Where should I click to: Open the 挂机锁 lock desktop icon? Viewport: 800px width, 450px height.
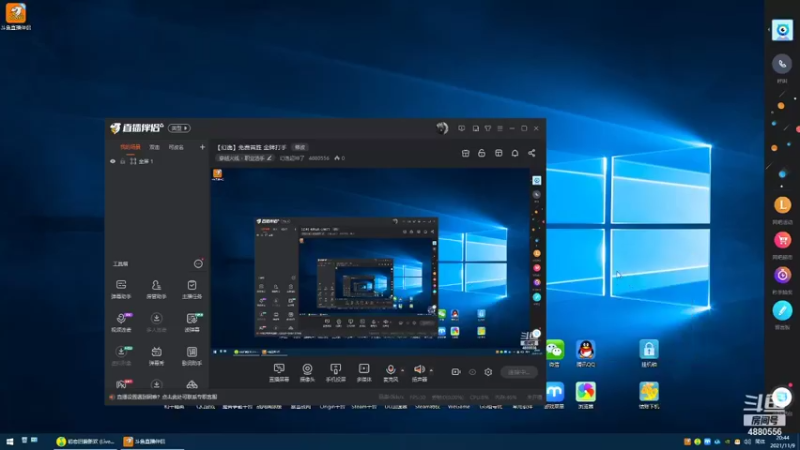pos(648,353)
